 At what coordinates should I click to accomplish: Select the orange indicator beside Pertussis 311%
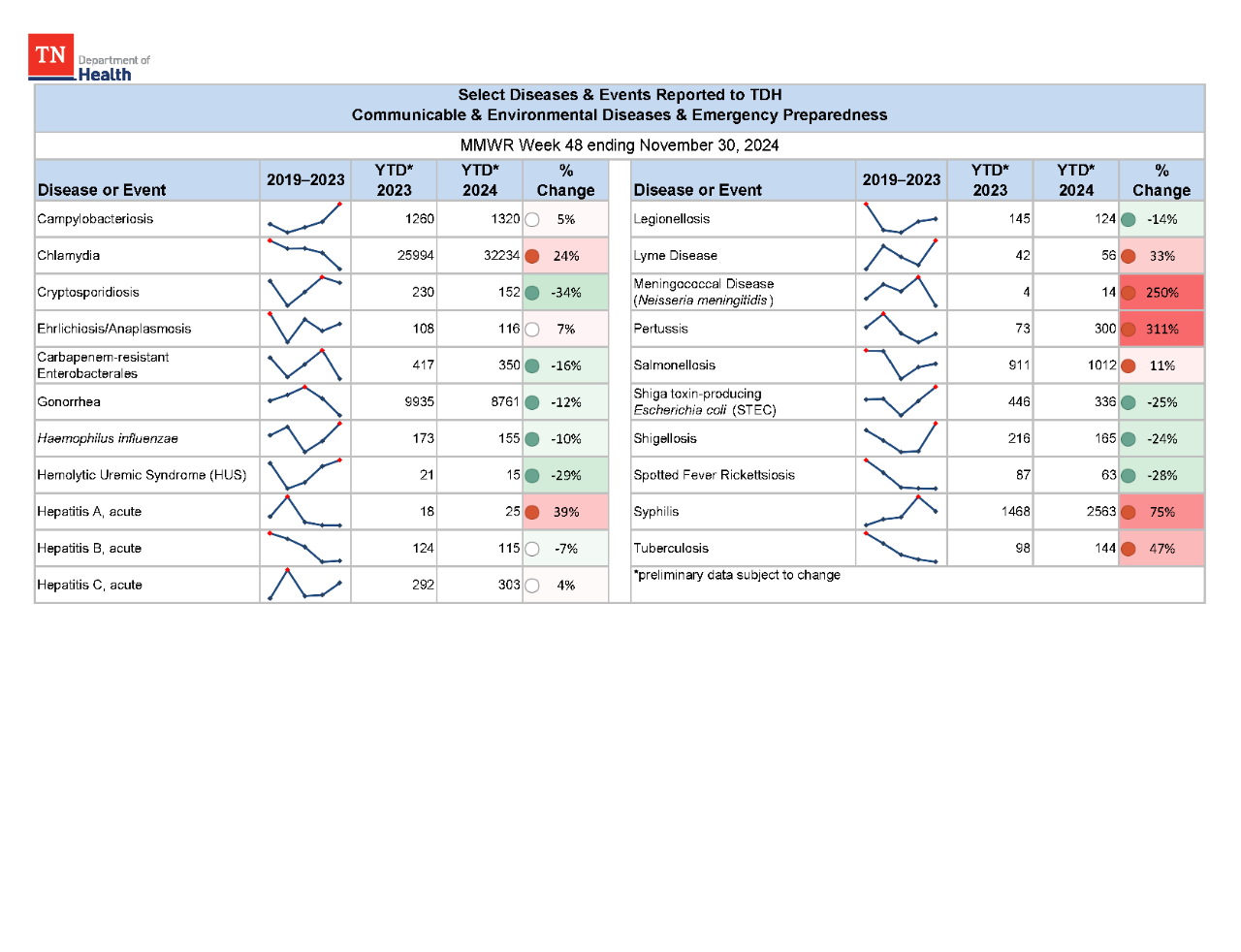[1128, 329]
